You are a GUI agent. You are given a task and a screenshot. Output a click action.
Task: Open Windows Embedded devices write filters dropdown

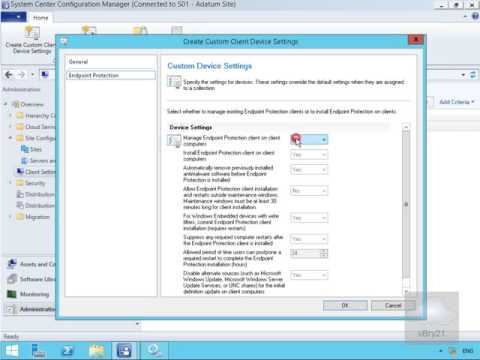tap(309, 218)
